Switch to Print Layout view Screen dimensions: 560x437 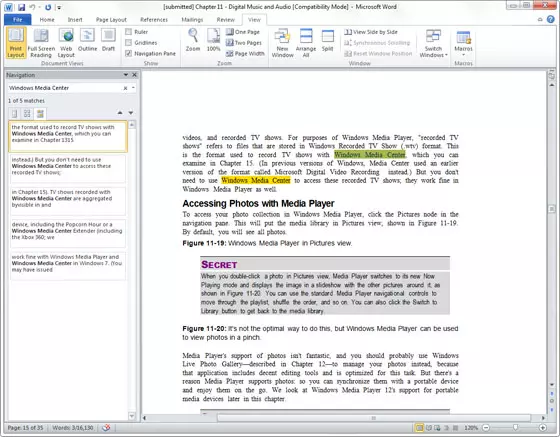click(x=16, y=43)
